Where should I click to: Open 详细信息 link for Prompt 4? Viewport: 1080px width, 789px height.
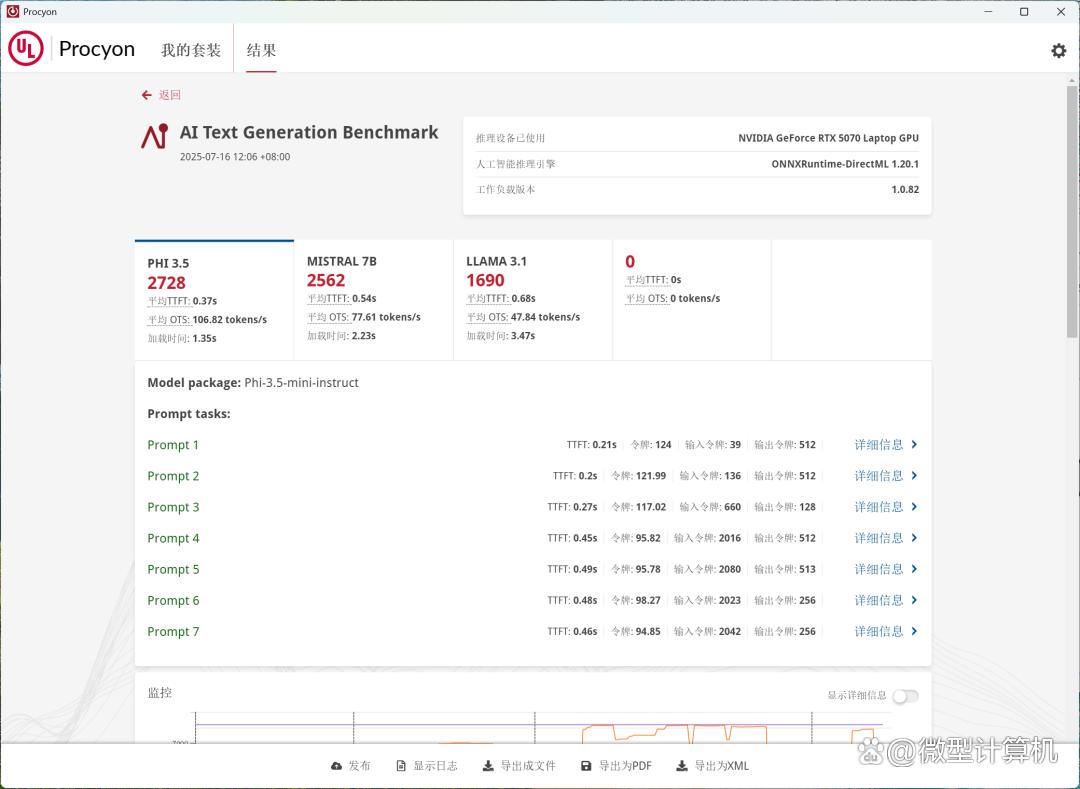point(878,538)
